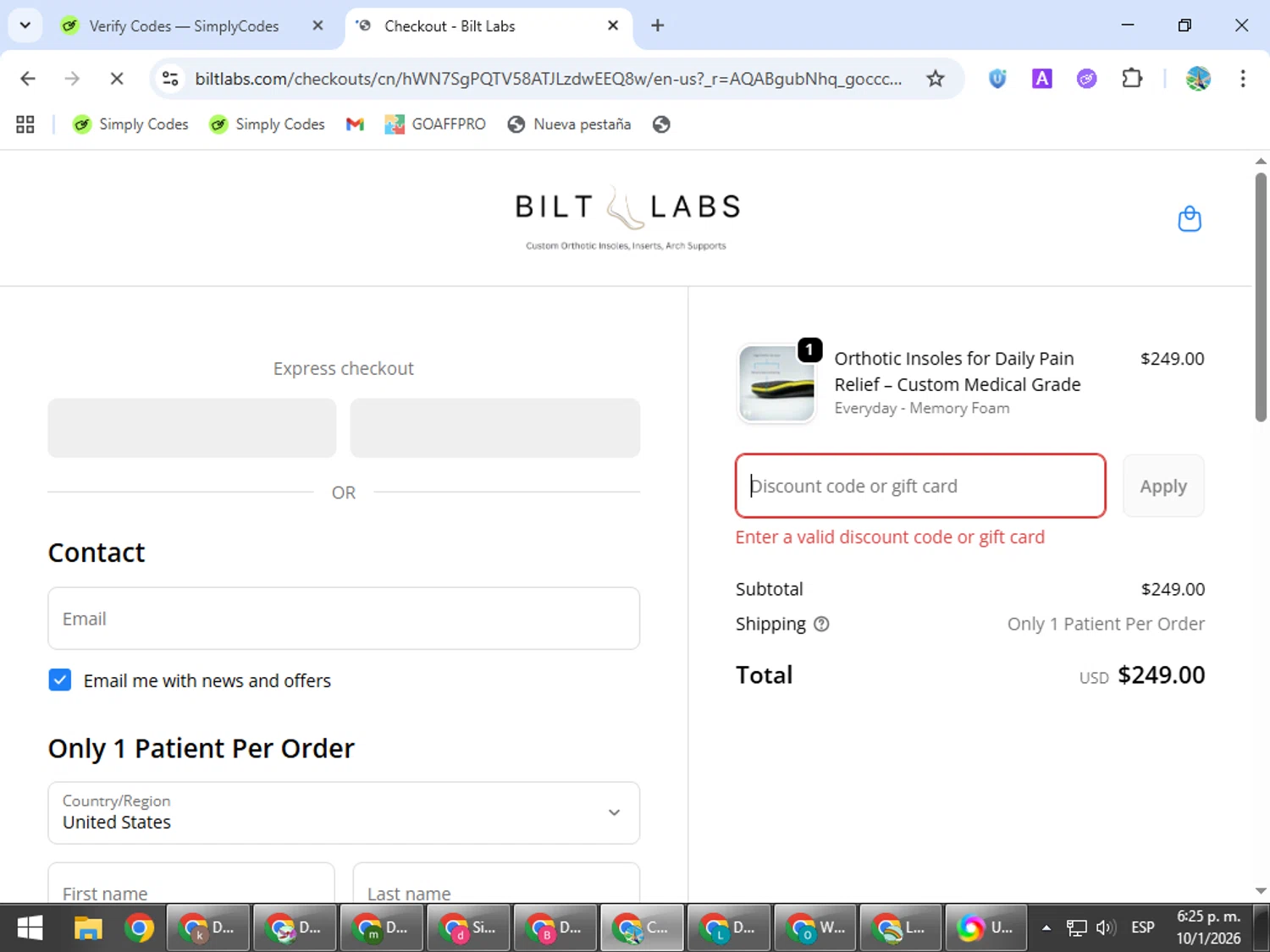The width and height of the screenshot is (1270, 952).
Task: Open the taskbar clock showing 6:25 p. m.
Action: click(1208, 927)
